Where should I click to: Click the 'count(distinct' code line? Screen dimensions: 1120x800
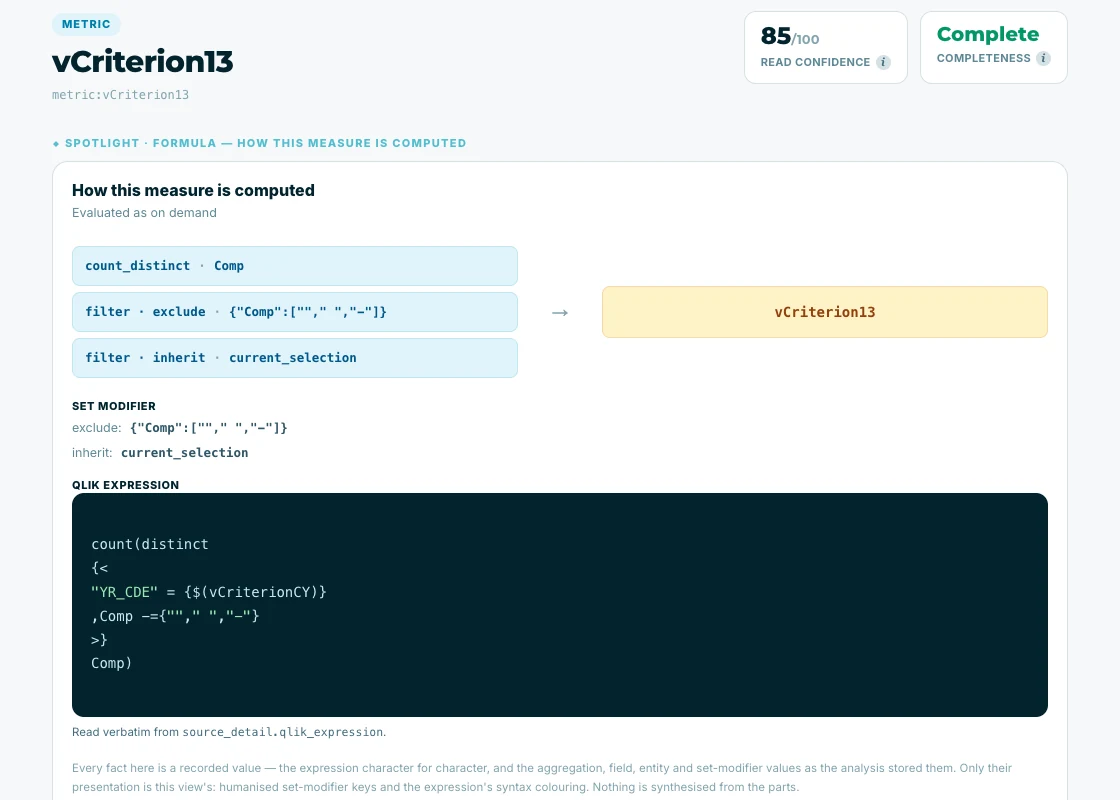(x=150, y=544)
